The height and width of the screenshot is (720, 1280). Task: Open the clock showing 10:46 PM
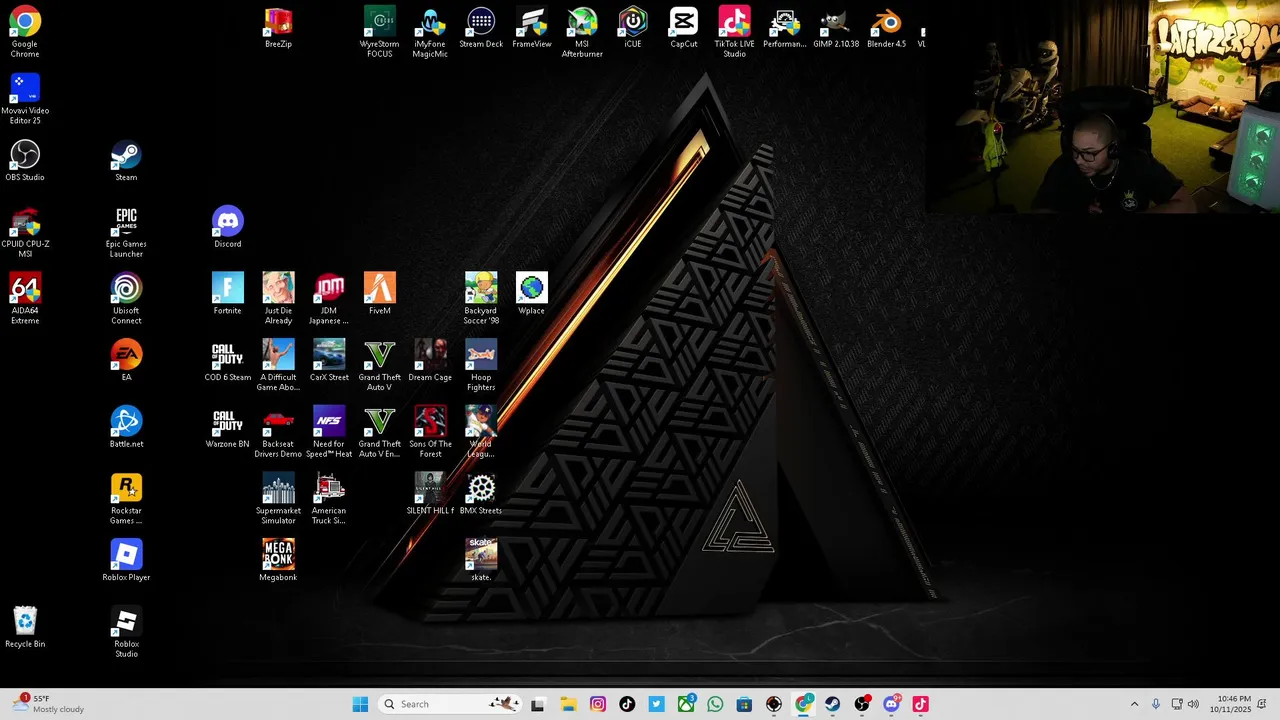tap(1230, 704)
